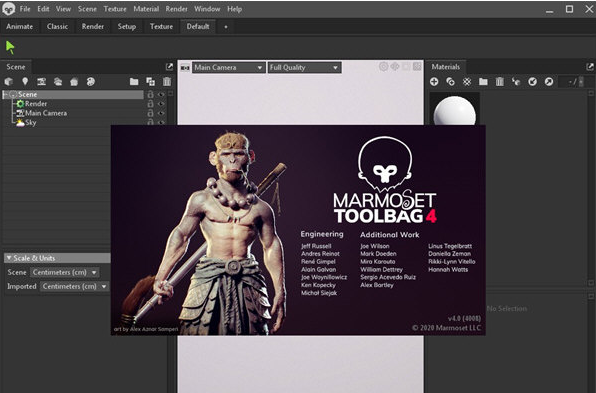Toggle visibility eye for Scene row
Viewport: 596px width, 393px height.
click(x=161, y=94)
